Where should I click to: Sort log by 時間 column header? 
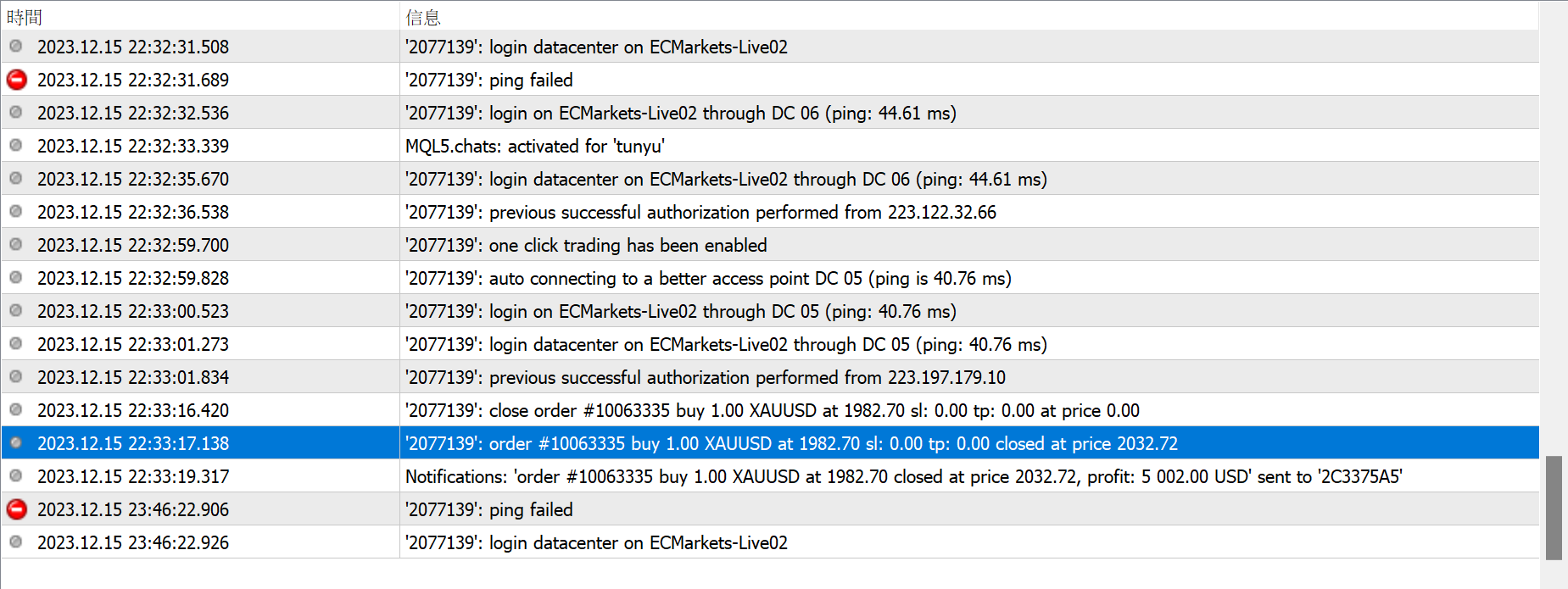pyautogui.click(x=25, y=17)
